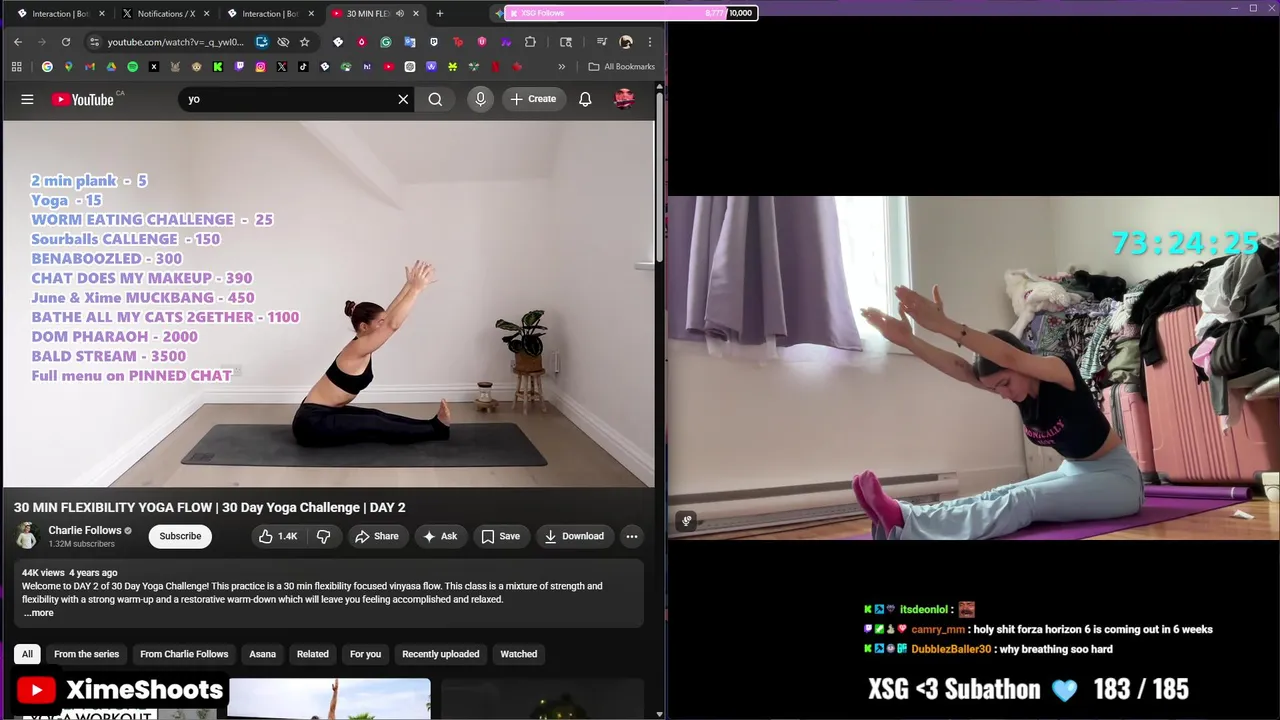This screenshot has width=1280, height=720.
Task: Run search with the magnifier button
Action: [x=435, y=99]
